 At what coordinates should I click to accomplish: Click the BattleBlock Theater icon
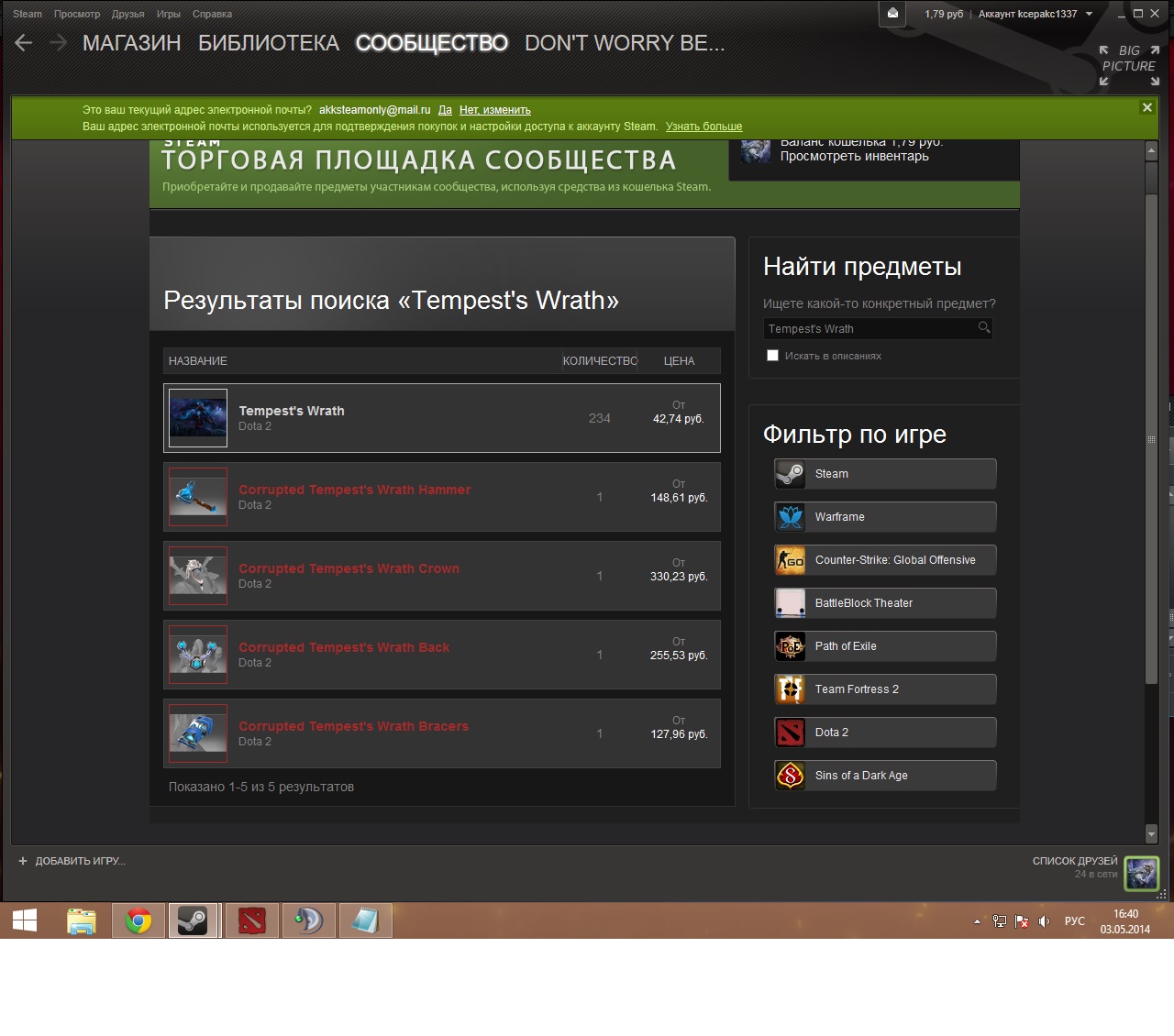pos(790,603)
